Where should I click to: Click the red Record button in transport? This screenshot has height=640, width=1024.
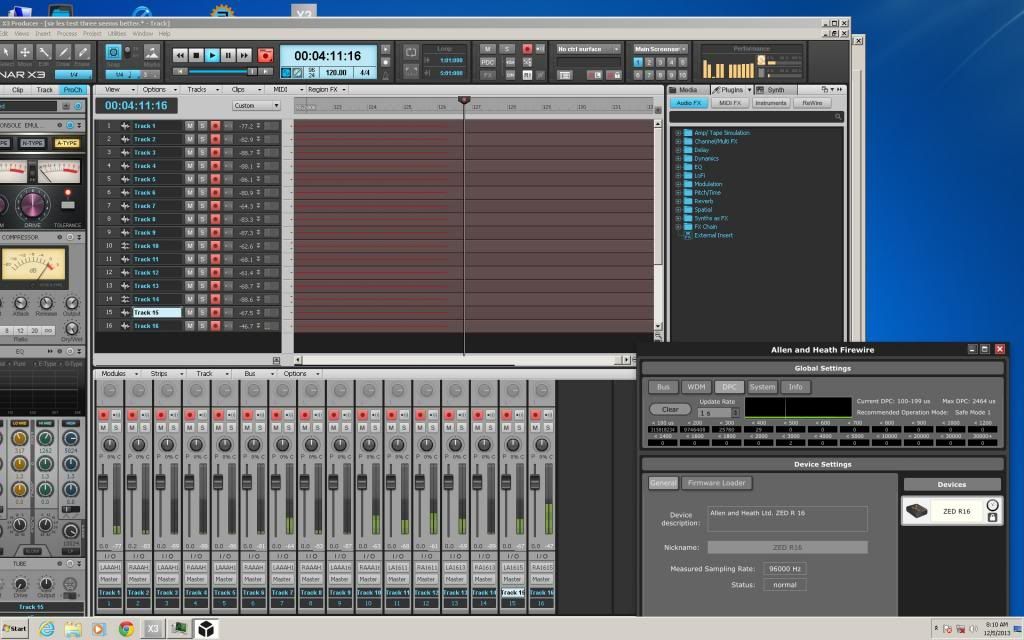(265, 56)
